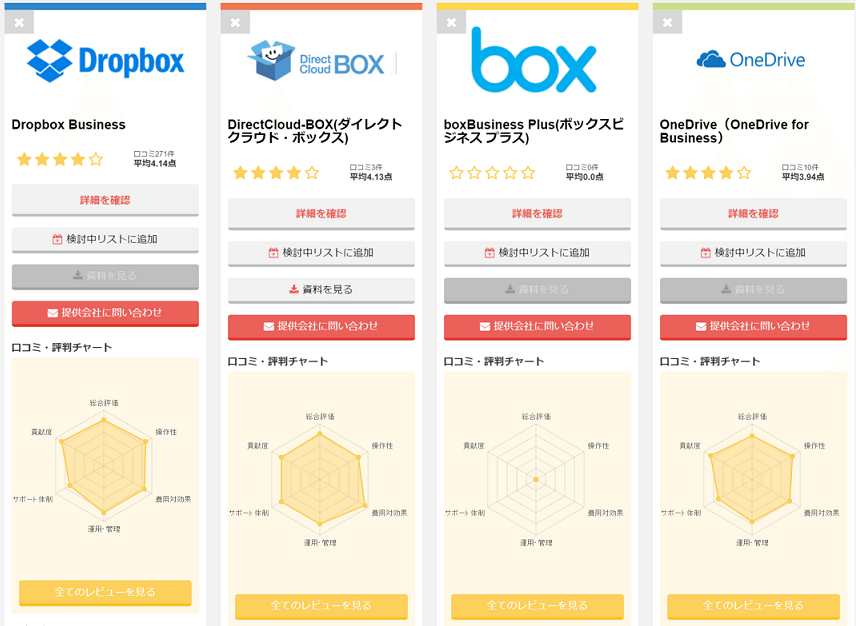View all reviews for Dropbox Business
The image size is (856, 626).
point(105,592)
